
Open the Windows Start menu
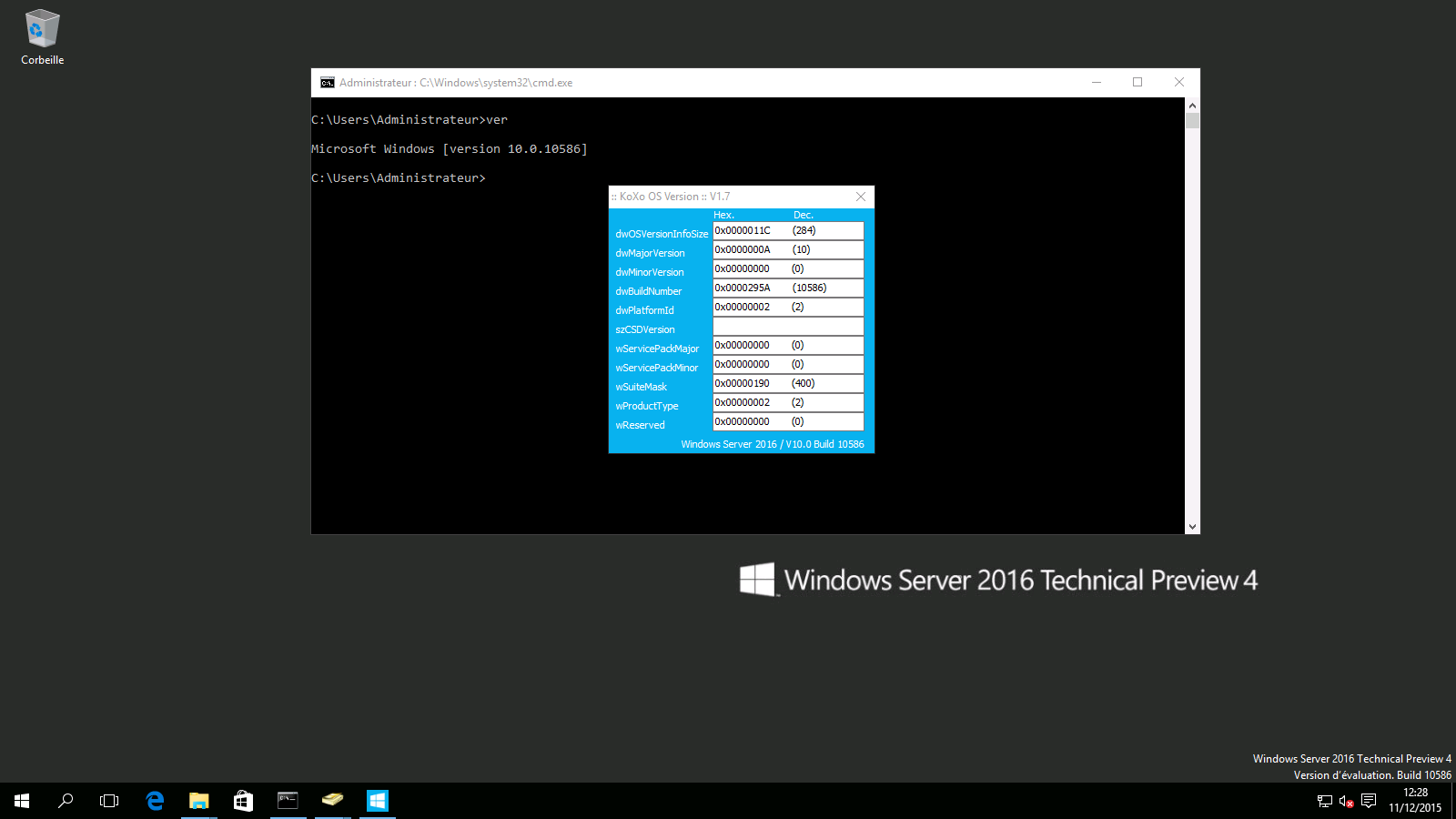coord(22,801)
